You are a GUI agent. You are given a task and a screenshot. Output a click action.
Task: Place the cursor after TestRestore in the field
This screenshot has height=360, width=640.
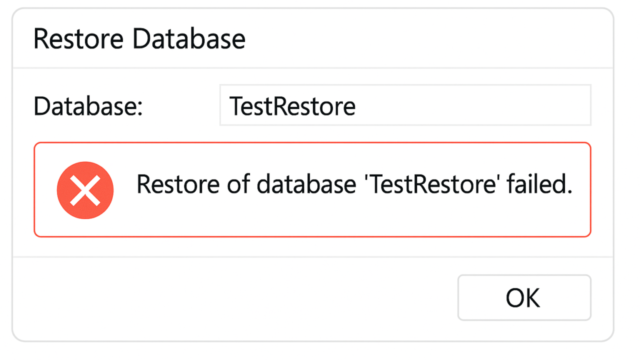point(357,107)
